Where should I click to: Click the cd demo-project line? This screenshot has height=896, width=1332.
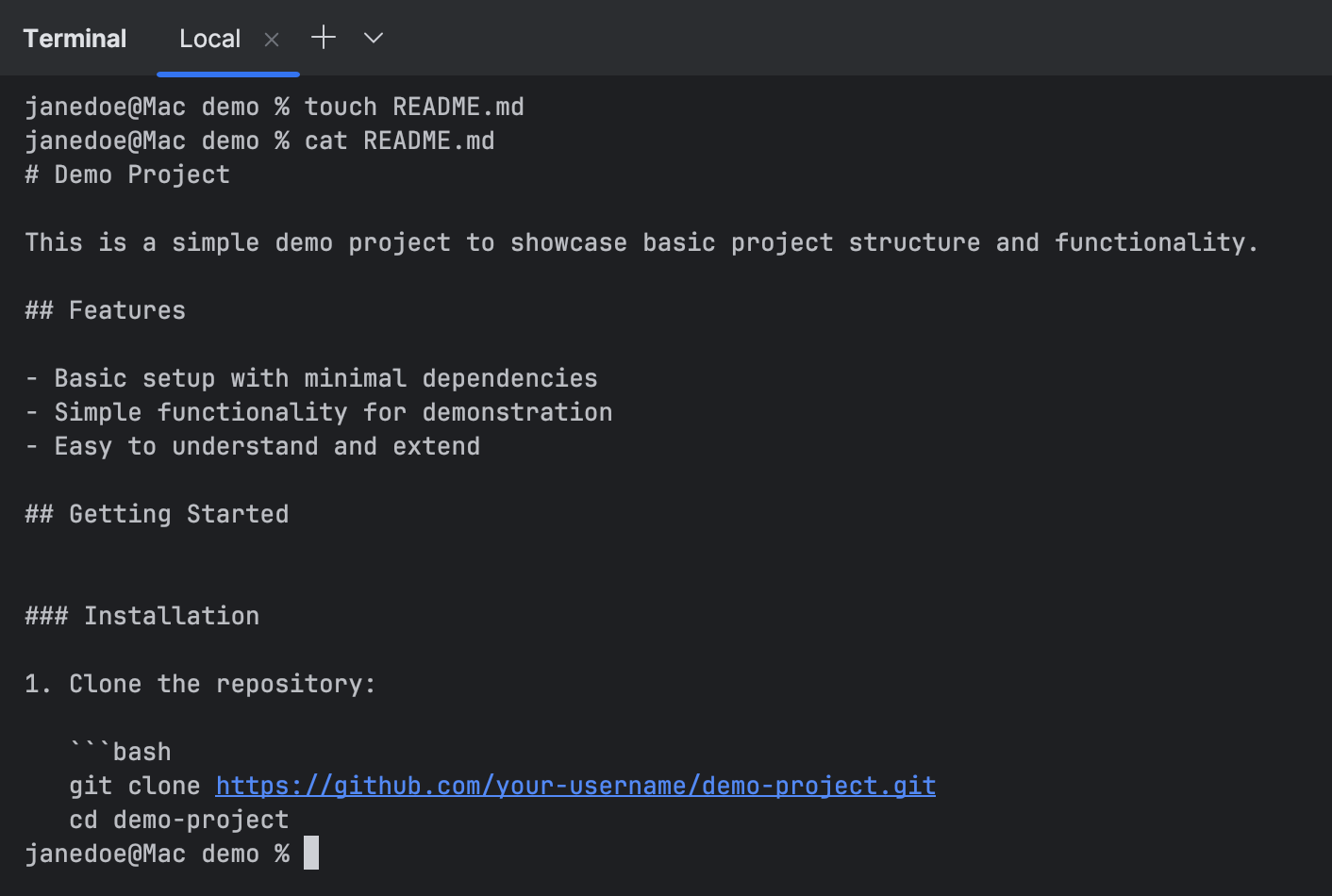coord(178,819)
